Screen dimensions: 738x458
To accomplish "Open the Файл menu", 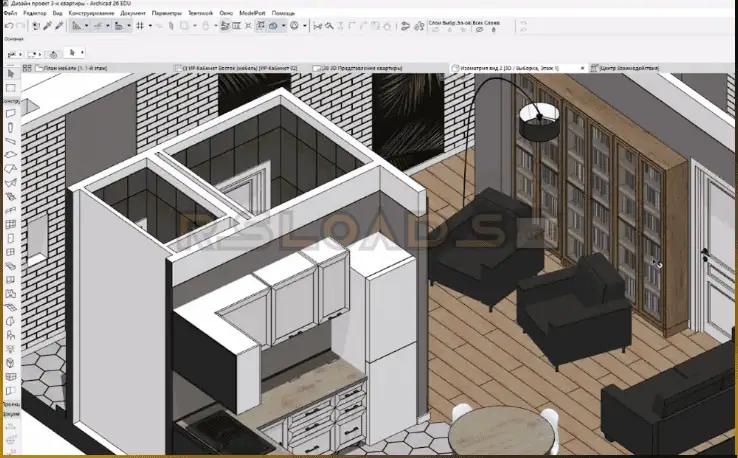I will [x=10, y=13].
